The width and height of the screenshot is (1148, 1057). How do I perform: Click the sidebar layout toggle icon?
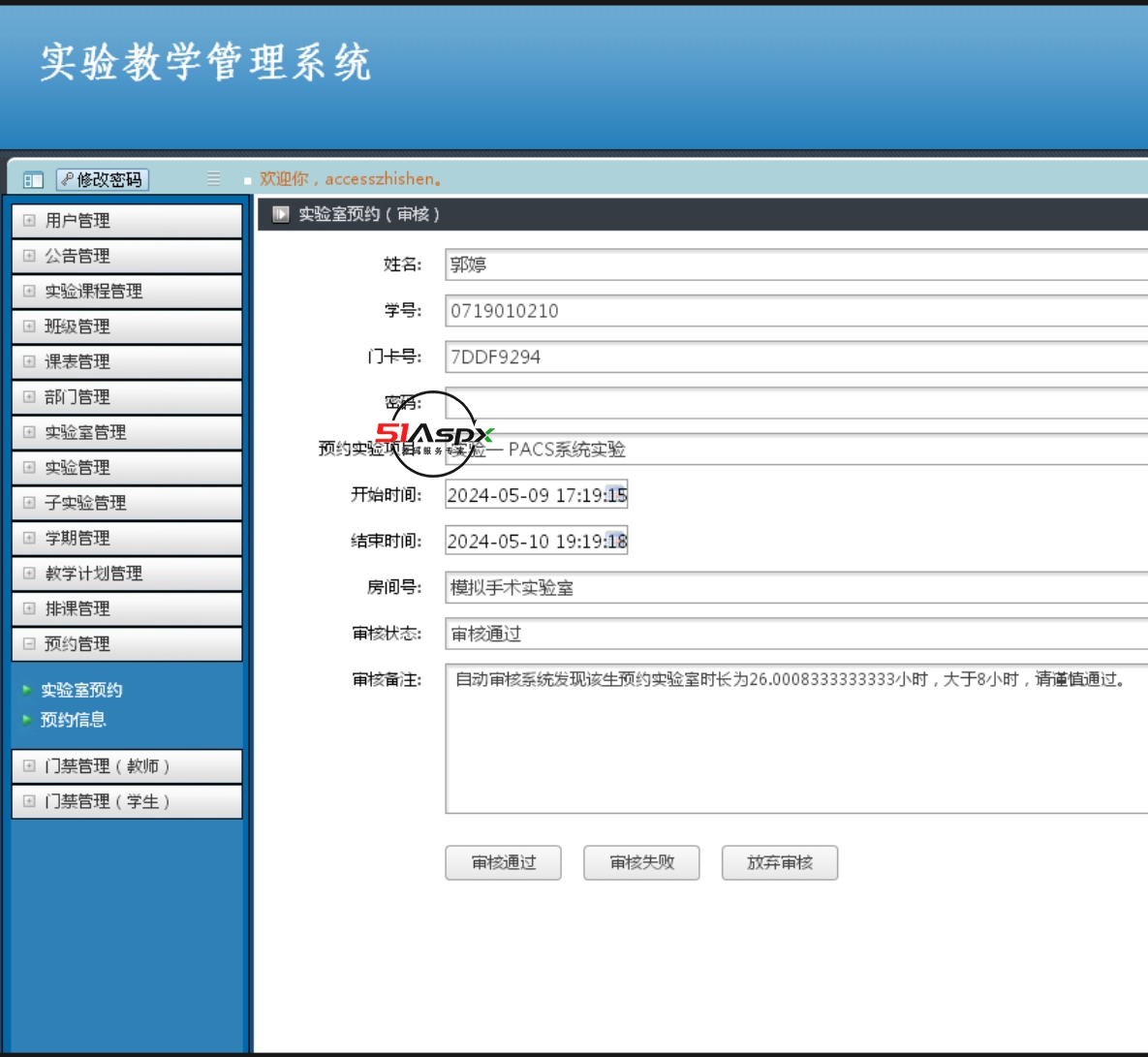pos(33,179)
